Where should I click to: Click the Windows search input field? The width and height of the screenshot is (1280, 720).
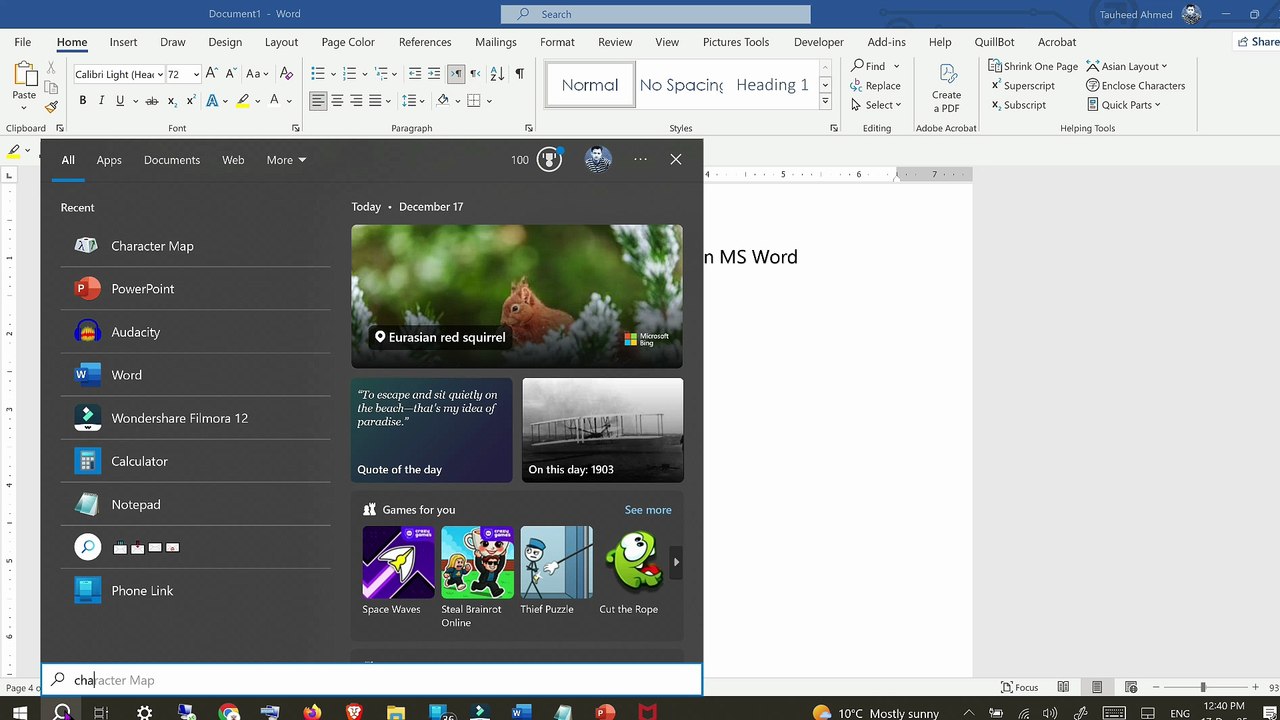click(371, 680)
